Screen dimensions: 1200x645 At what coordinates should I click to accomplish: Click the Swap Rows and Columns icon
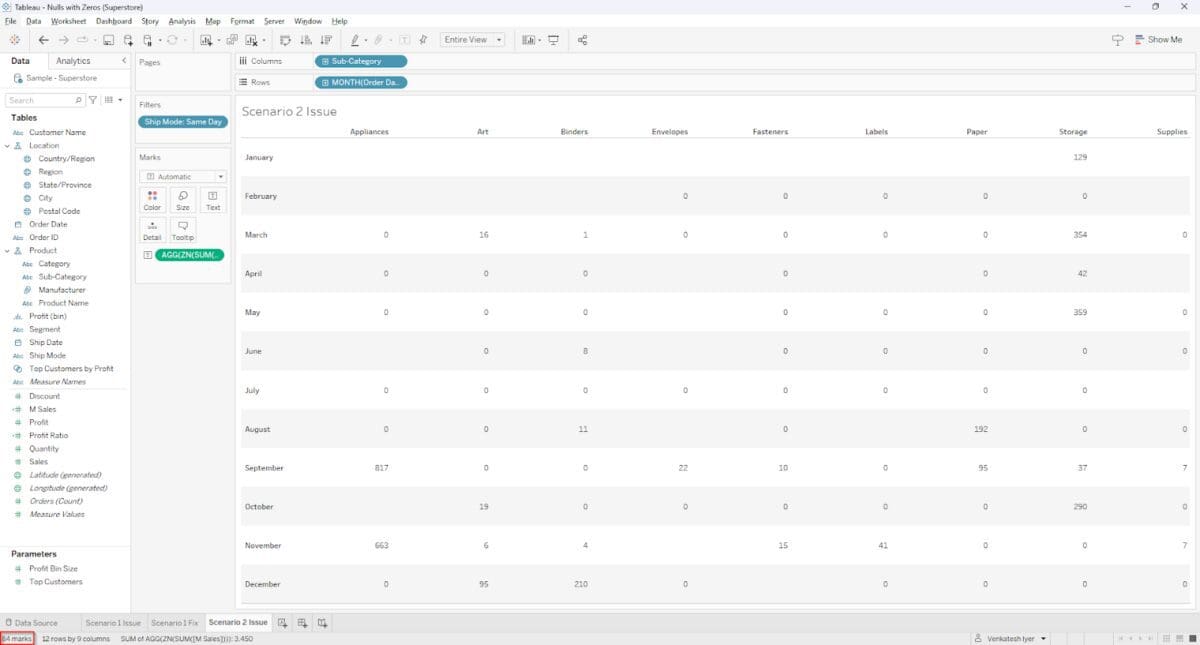(x=285, y=40)
